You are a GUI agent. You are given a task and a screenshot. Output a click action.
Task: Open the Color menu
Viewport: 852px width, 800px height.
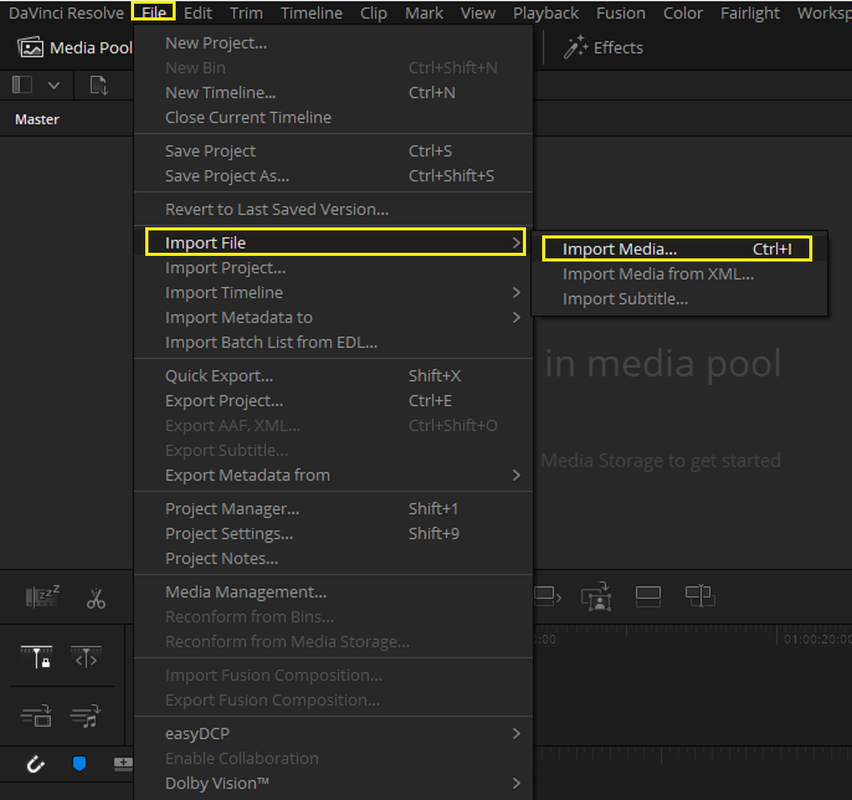tap(682, 12)
